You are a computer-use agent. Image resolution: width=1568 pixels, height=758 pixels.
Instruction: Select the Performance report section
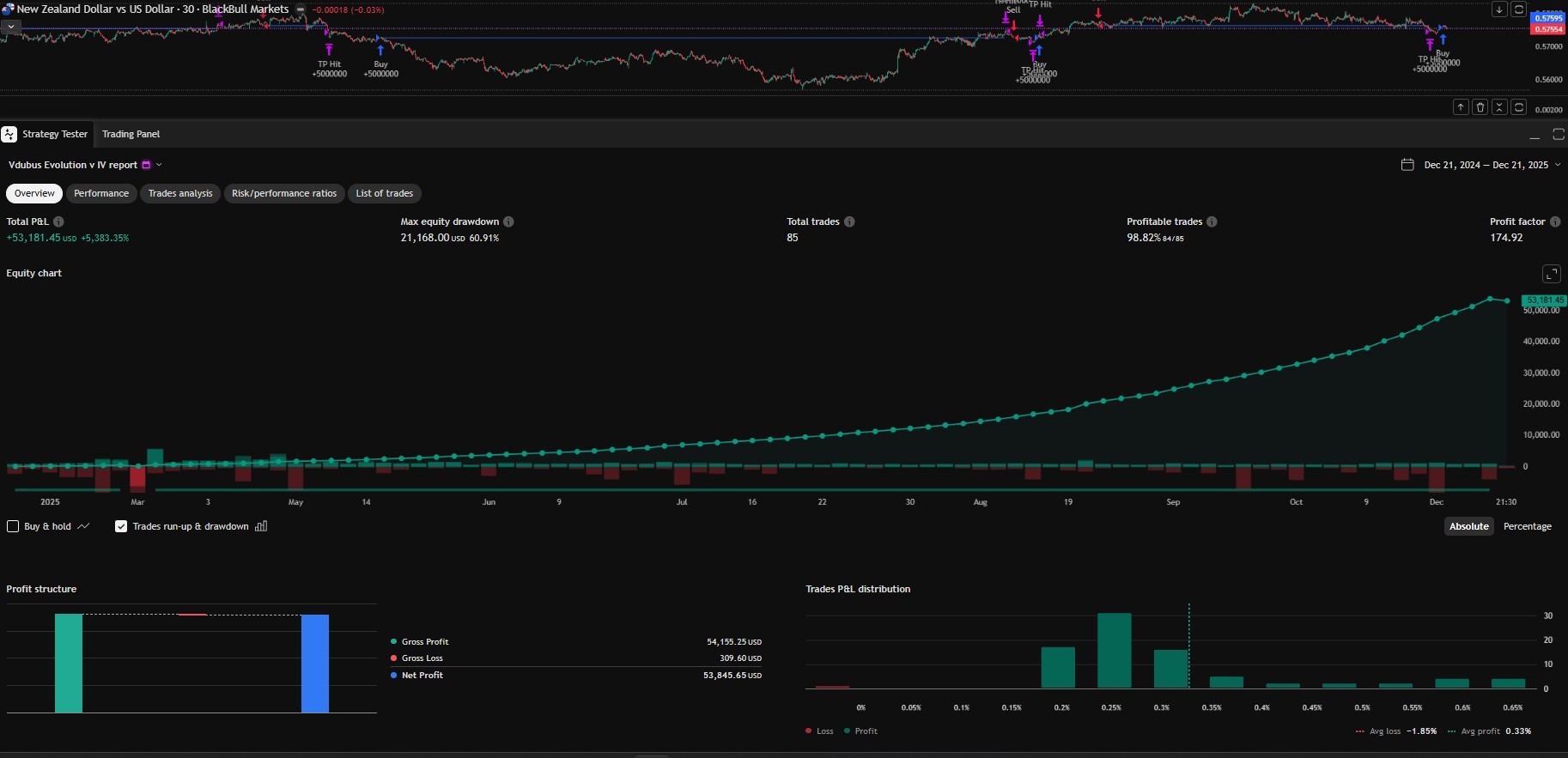(101, 193)
